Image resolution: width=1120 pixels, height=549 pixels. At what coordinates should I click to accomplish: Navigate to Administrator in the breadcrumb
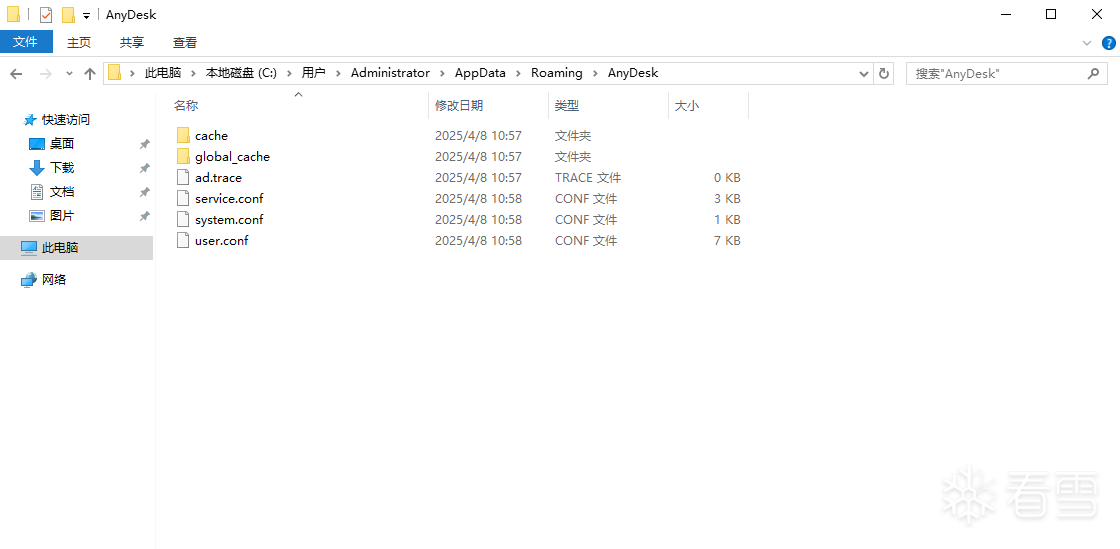point(390,73)
